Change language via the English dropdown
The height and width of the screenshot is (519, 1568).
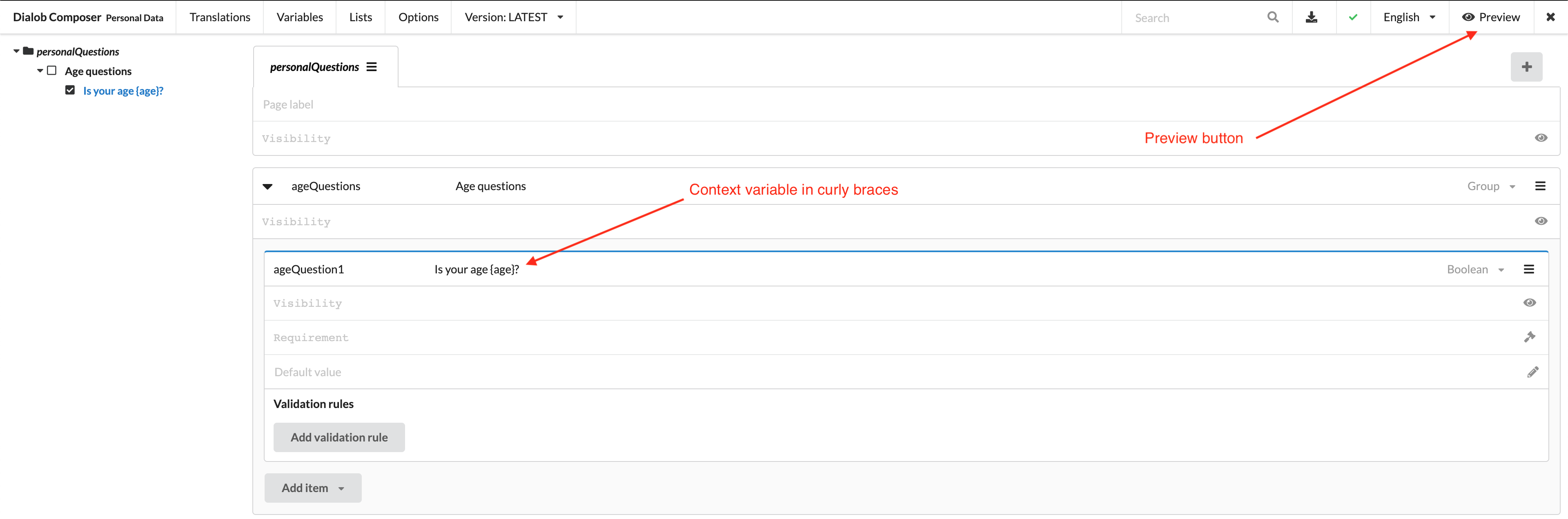(1408, 17)
